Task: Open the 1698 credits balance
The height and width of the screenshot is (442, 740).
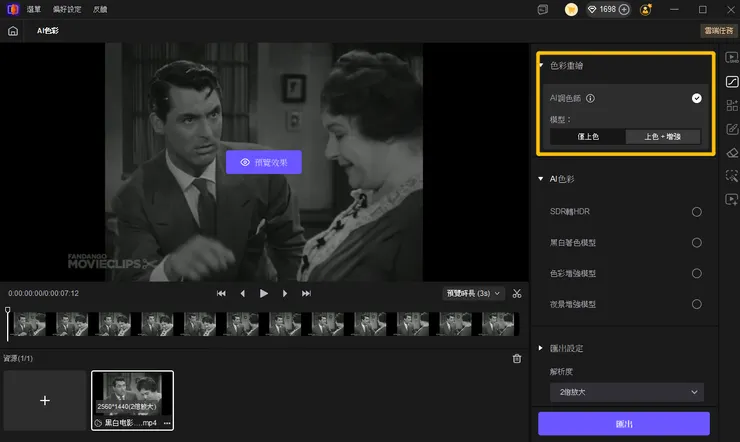Action: 608,9
